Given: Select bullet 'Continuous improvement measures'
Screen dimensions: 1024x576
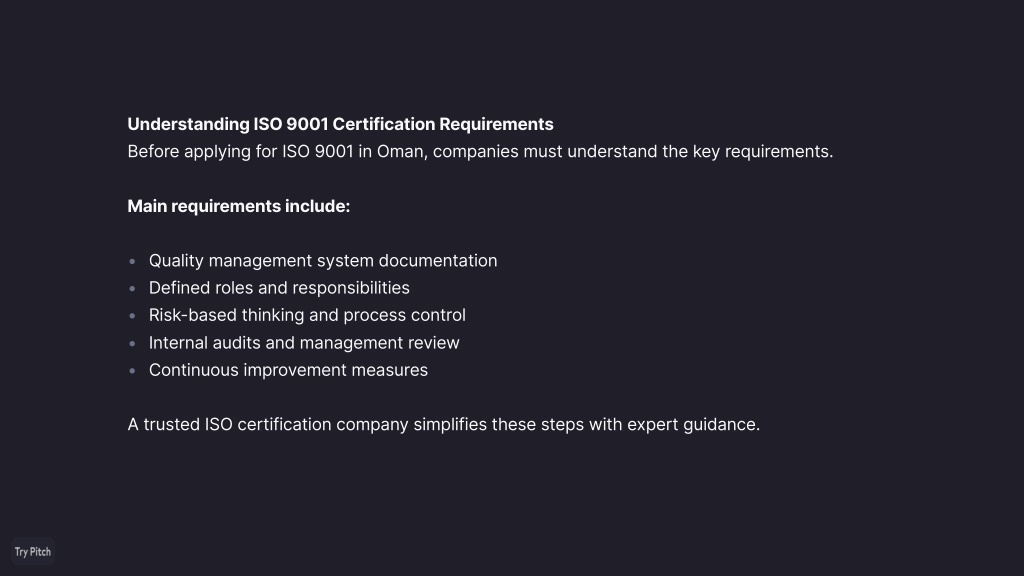Looking at the screenshot, I should (x=288, y=370).
